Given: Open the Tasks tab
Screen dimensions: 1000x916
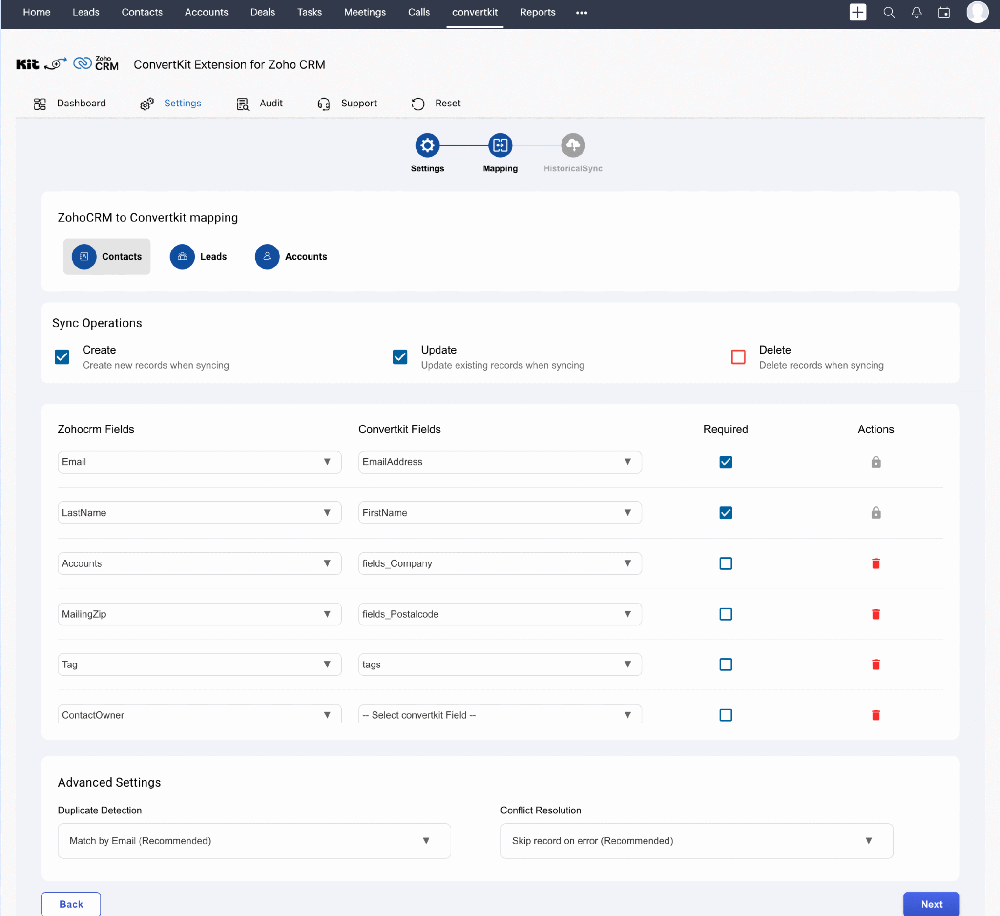Looking at the screenshot, I should pyautogui.click(x=309, y=12).
